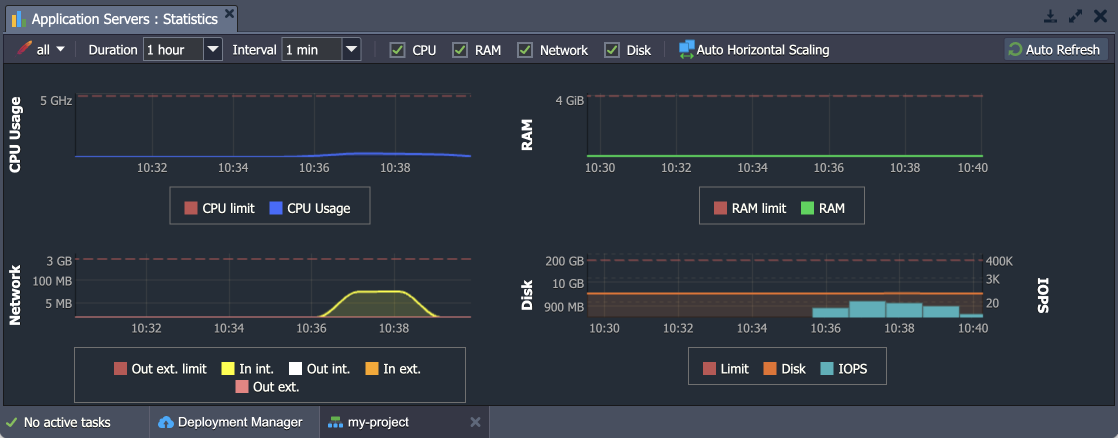Viewport: 1118px width, 438px height.
Task: Toggle the Disk checkbox
Action: [612, 50]
